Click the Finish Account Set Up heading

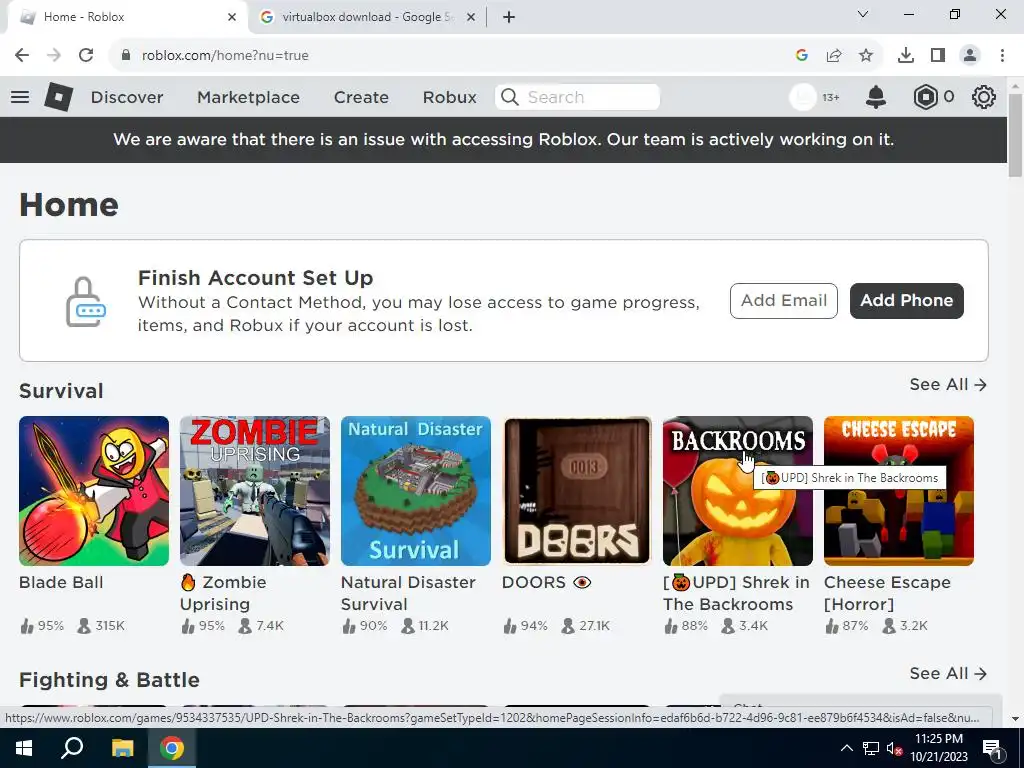255,278
